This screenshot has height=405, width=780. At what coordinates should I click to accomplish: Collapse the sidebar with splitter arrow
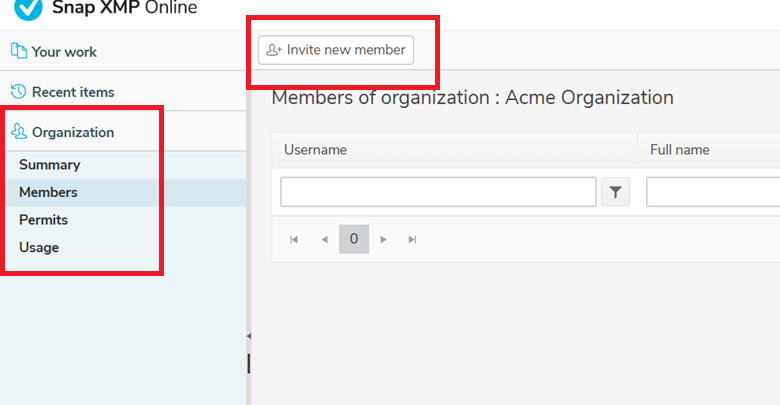pyautogui.click(x=249, y=336)
